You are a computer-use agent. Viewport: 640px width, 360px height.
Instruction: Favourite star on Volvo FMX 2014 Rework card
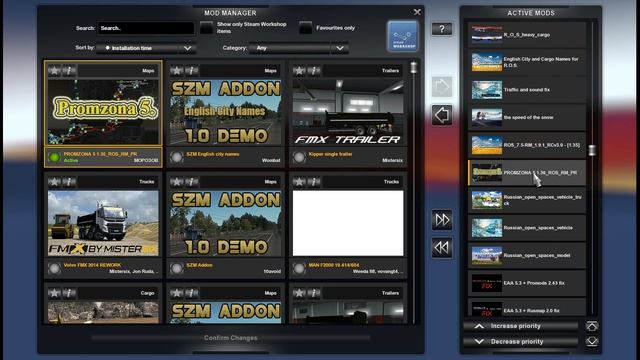pos(54,182)
